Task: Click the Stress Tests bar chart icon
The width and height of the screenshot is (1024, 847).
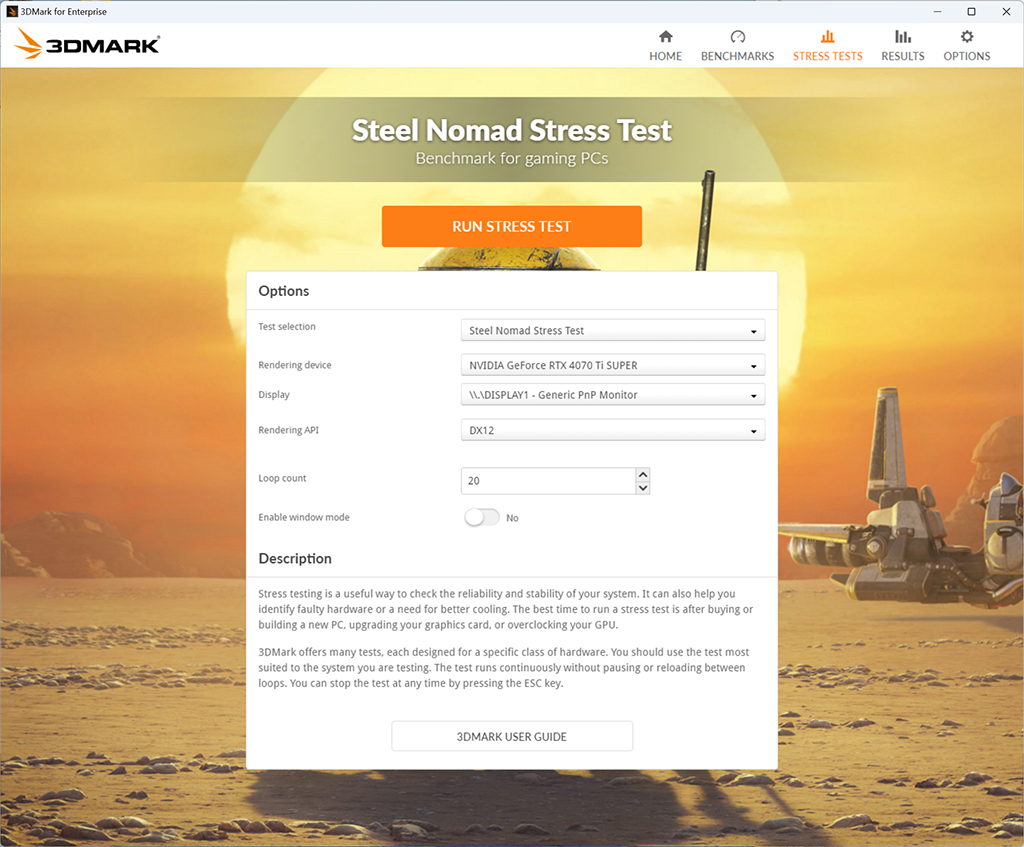Action: click(x=827, y=37)
